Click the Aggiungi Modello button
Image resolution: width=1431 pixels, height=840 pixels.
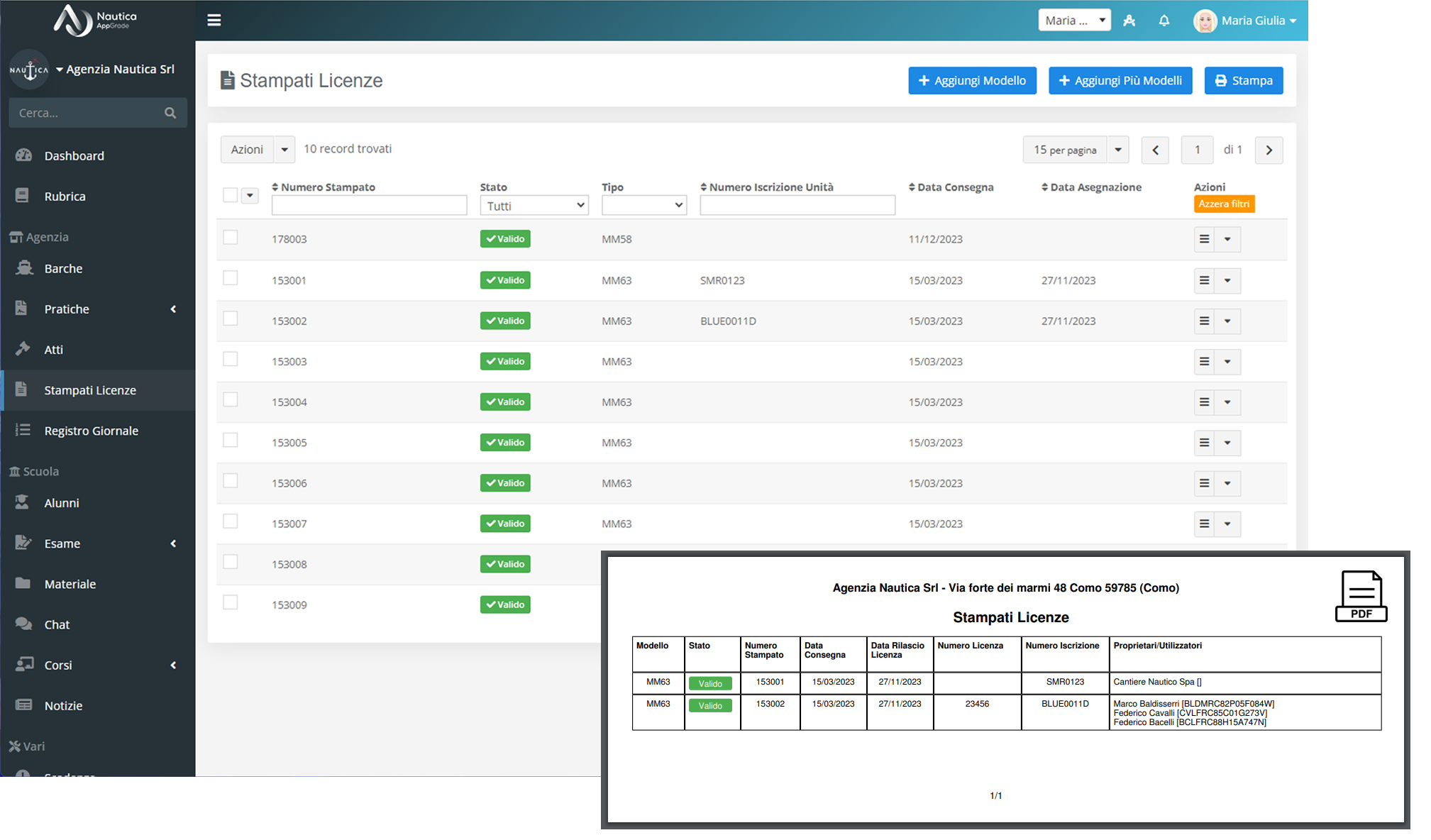[x=972, y=81]
